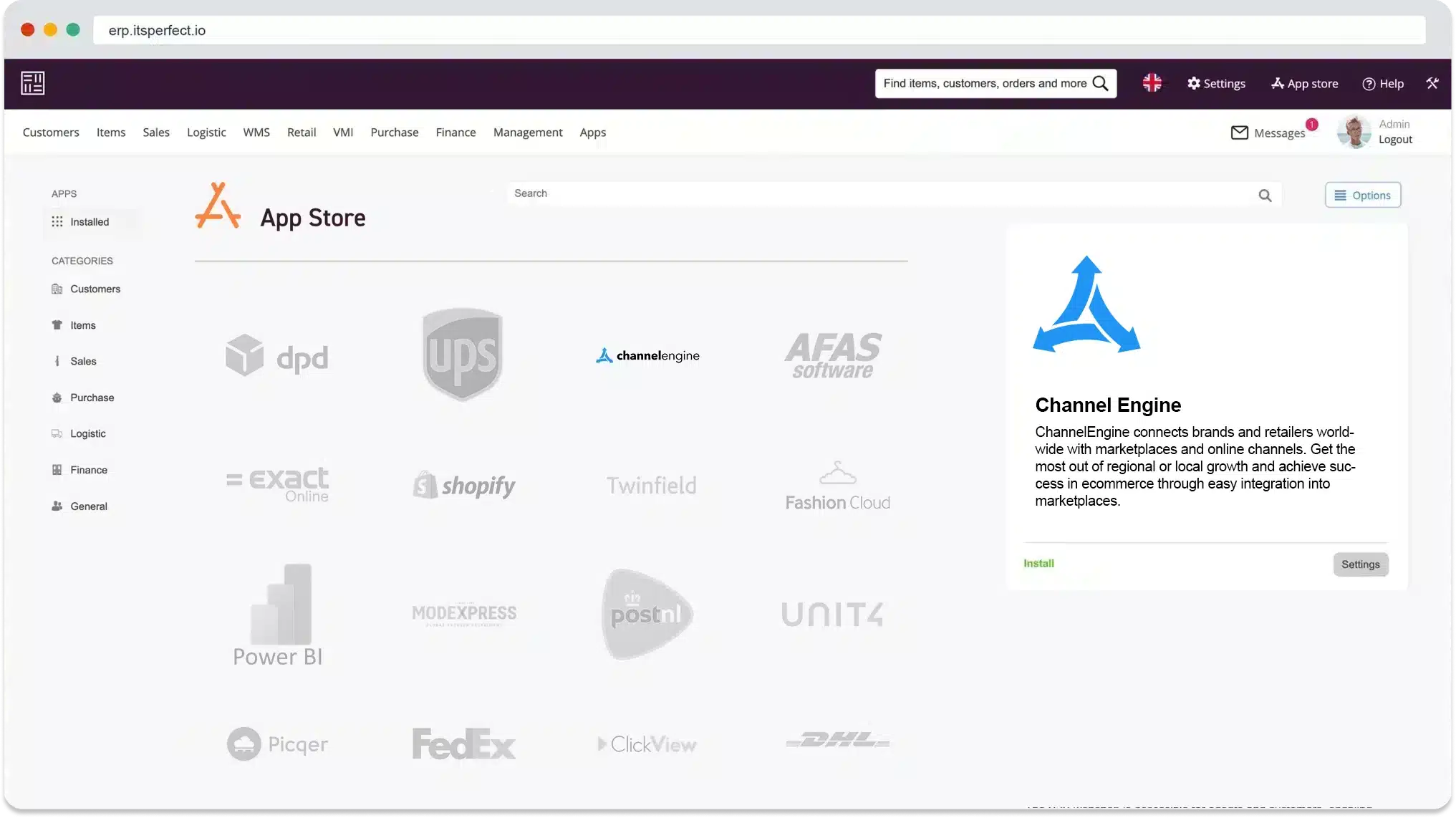The width and height of the screenshot is (1456, 818).
Task: Open the Fashion Cloud app tile
Action: [837, 486]
